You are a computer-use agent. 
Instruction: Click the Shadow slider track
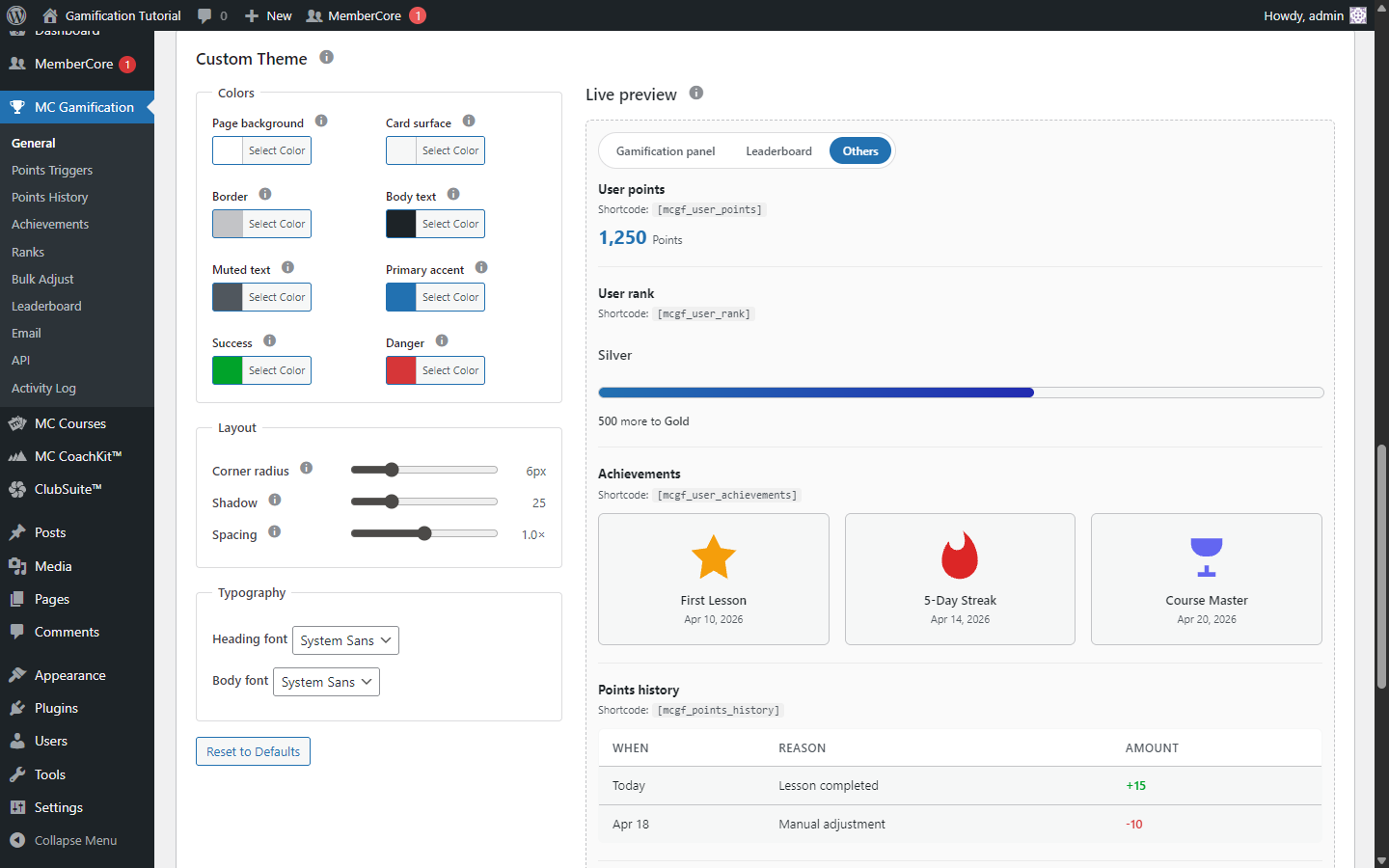point(424,502)
